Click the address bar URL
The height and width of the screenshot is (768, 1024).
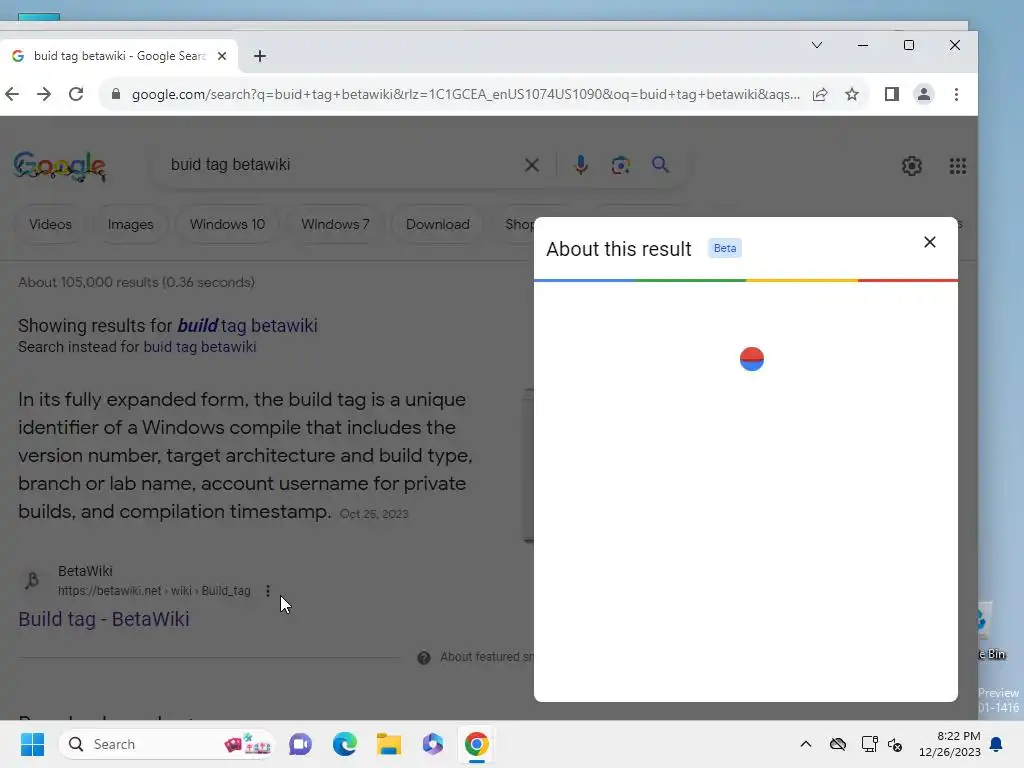point(465,94)
